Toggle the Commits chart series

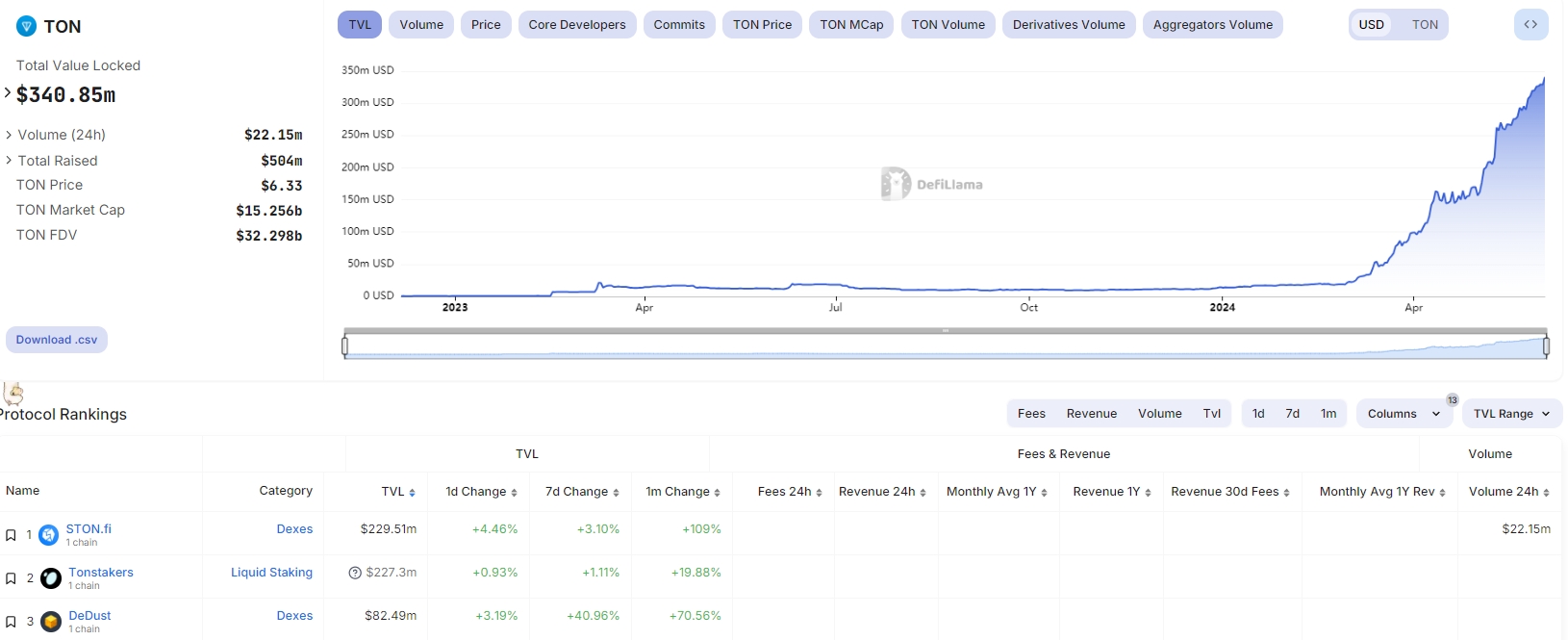[x=679, y=25]
